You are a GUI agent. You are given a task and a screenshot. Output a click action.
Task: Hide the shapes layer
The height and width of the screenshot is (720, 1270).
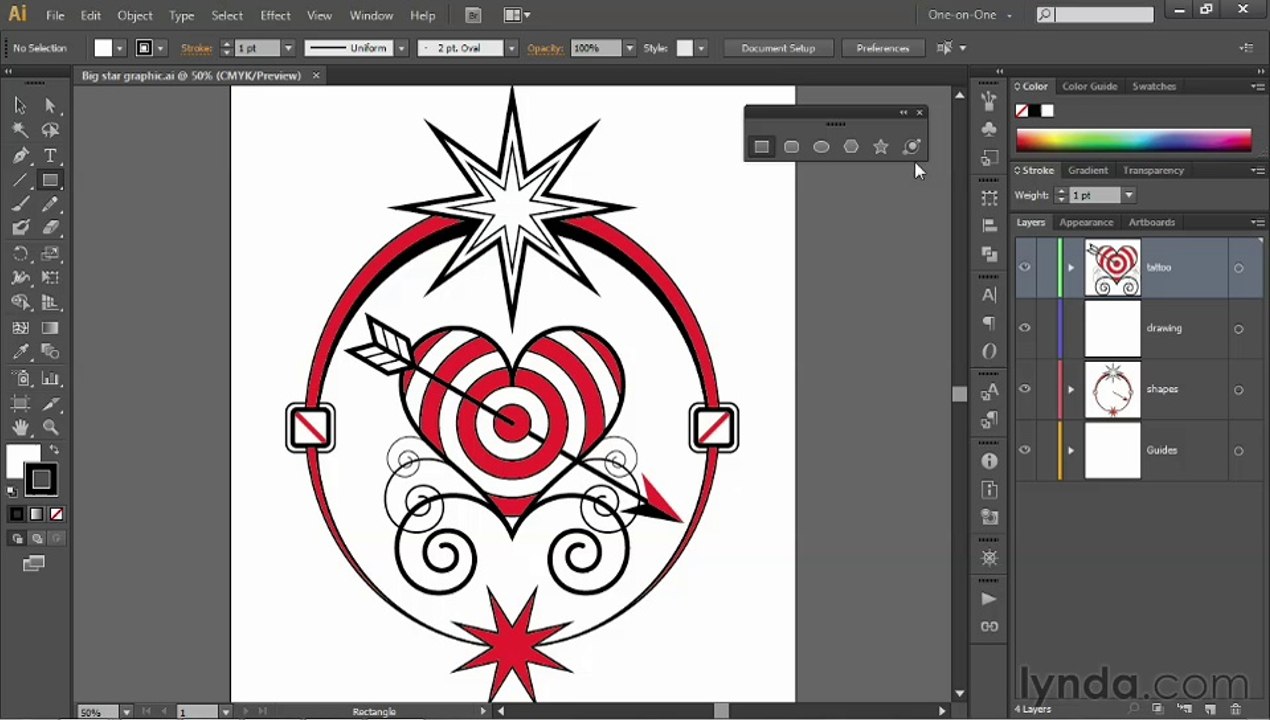[1025, 389]
